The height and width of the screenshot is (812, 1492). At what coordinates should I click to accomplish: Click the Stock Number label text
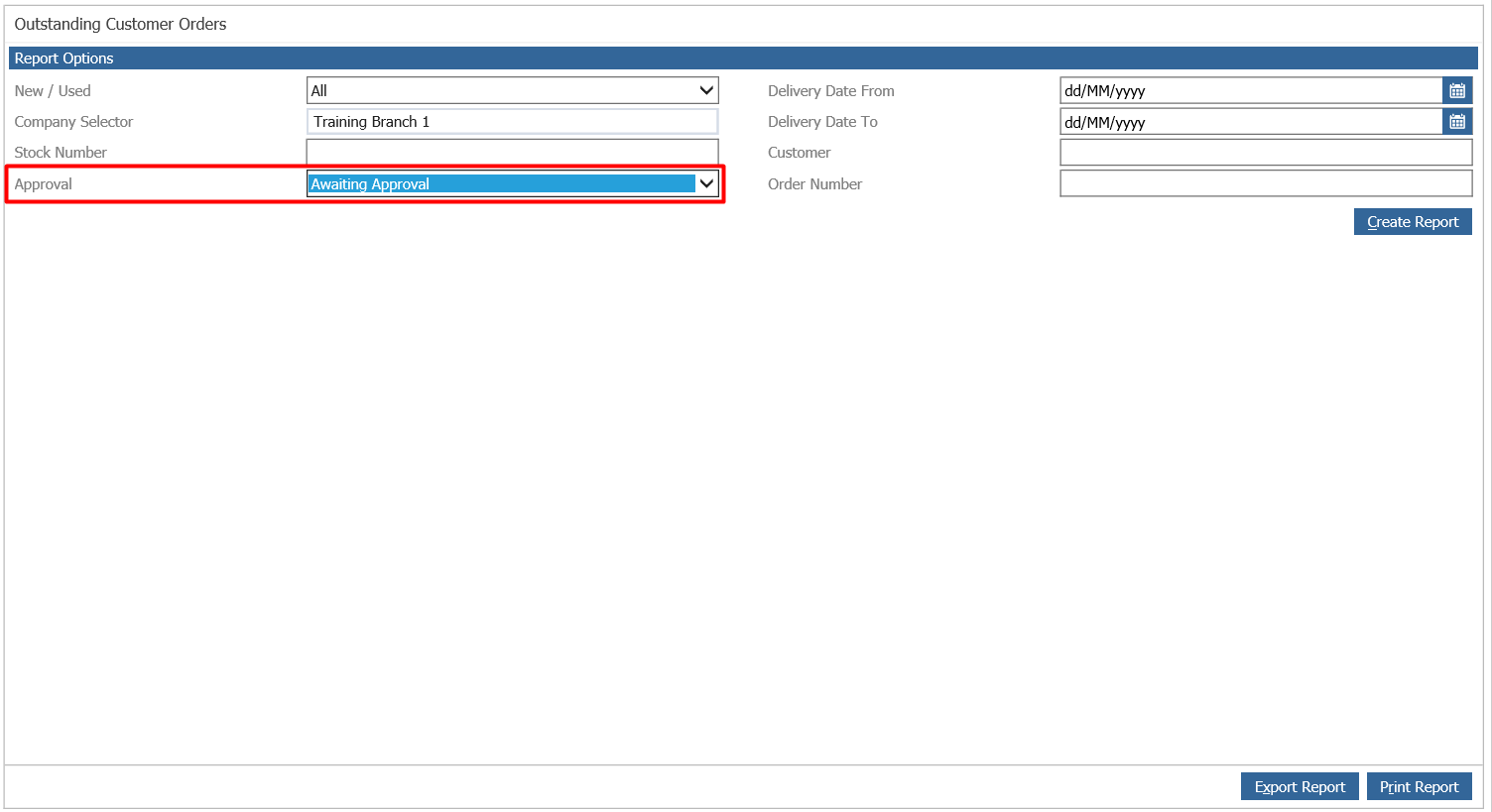pos(61,153)
